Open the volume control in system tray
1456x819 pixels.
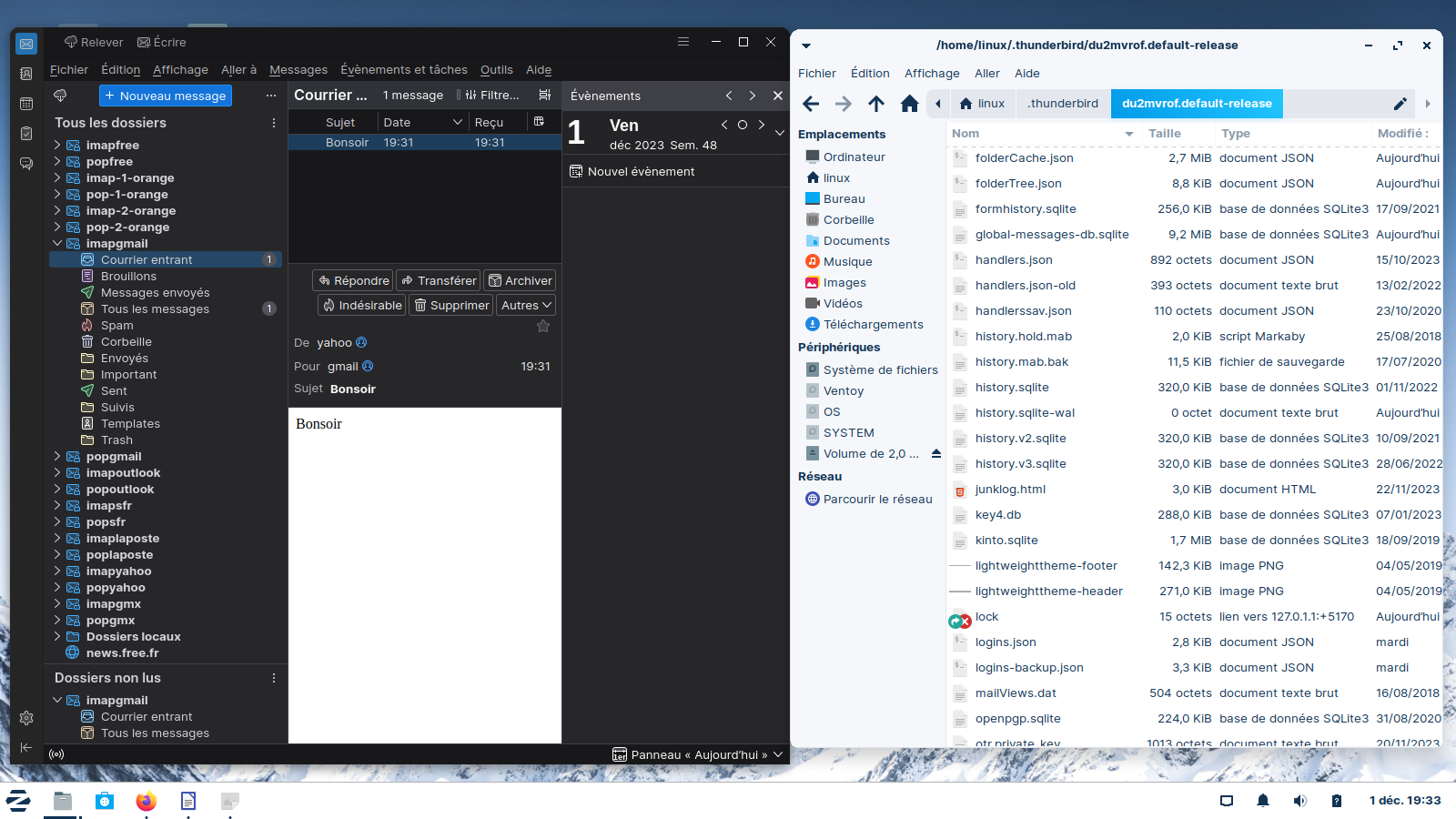[x=1299, y=801]
